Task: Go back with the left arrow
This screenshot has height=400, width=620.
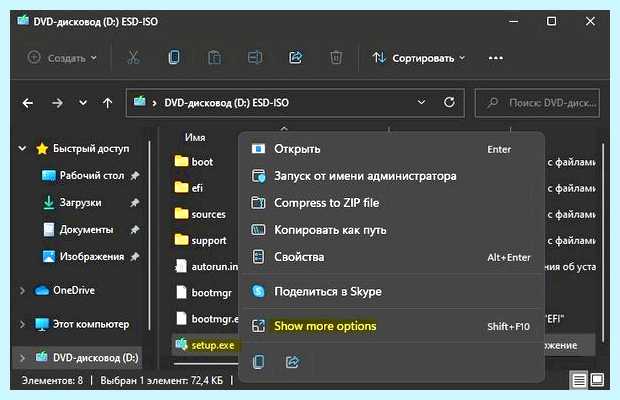Action: tap(28, 104)
